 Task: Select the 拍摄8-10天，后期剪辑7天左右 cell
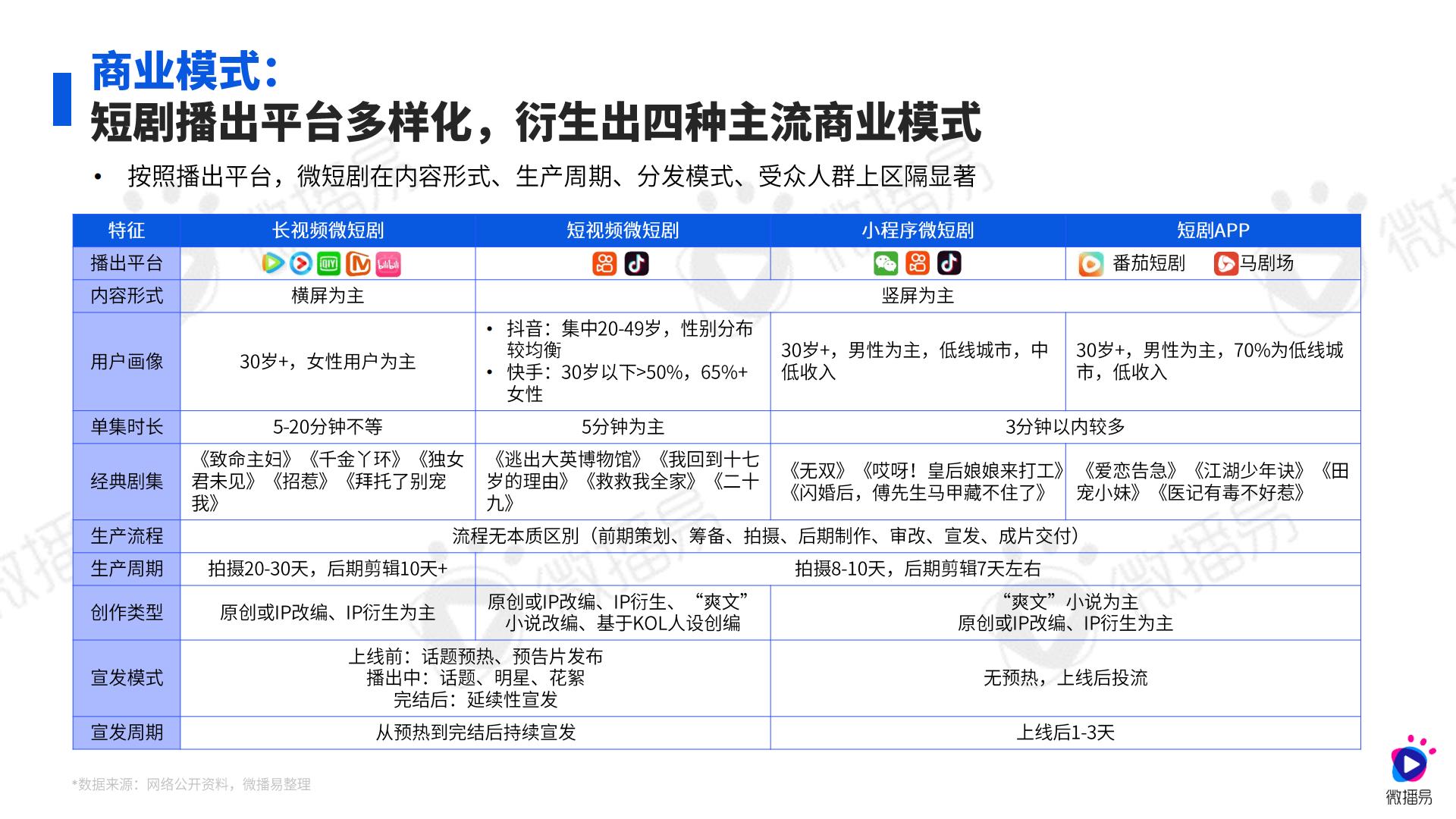[918, 569]
